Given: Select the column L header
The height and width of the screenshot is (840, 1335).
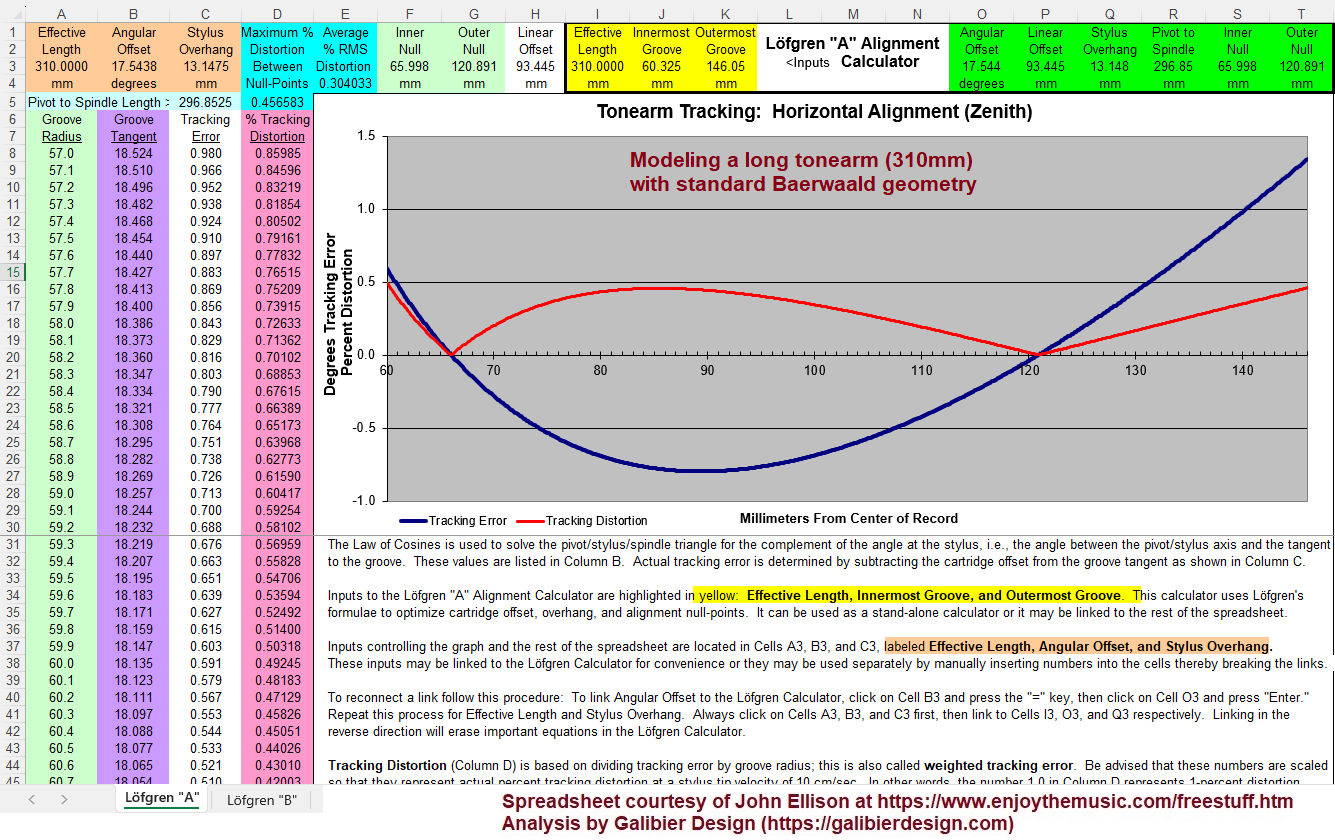Looking at the screenshot, I should [x=790, y=13].
